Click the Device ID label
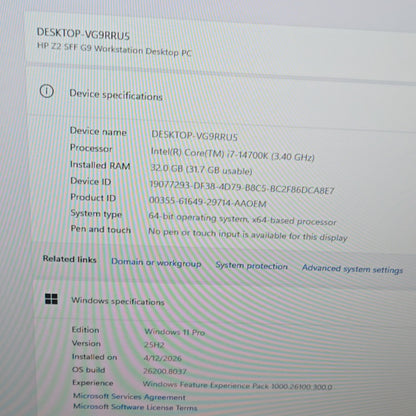The image size is (416, 416). [x=91, y=181]
